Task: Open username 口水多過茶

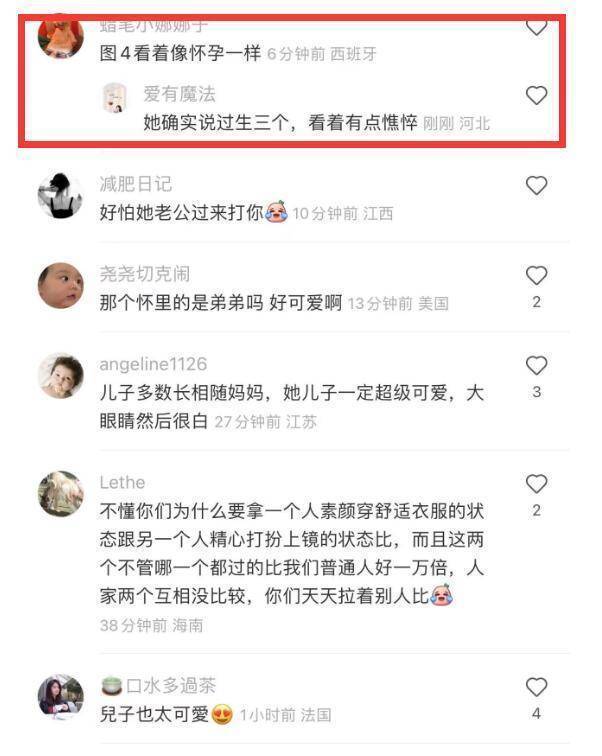Action: [x=171, y=686]
